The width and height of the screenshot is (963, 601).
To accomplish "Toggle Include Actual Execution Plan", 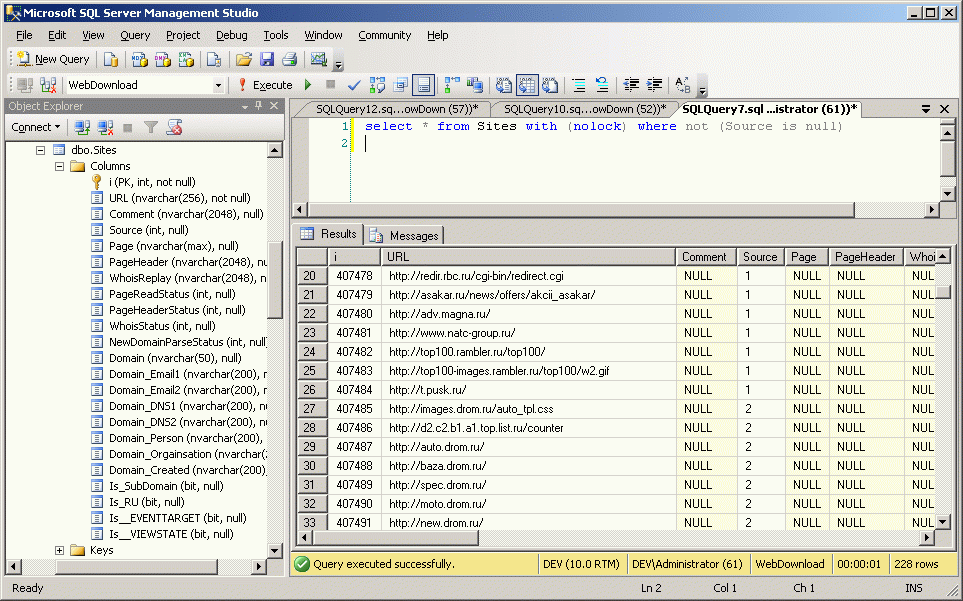I will coord(452,85).
